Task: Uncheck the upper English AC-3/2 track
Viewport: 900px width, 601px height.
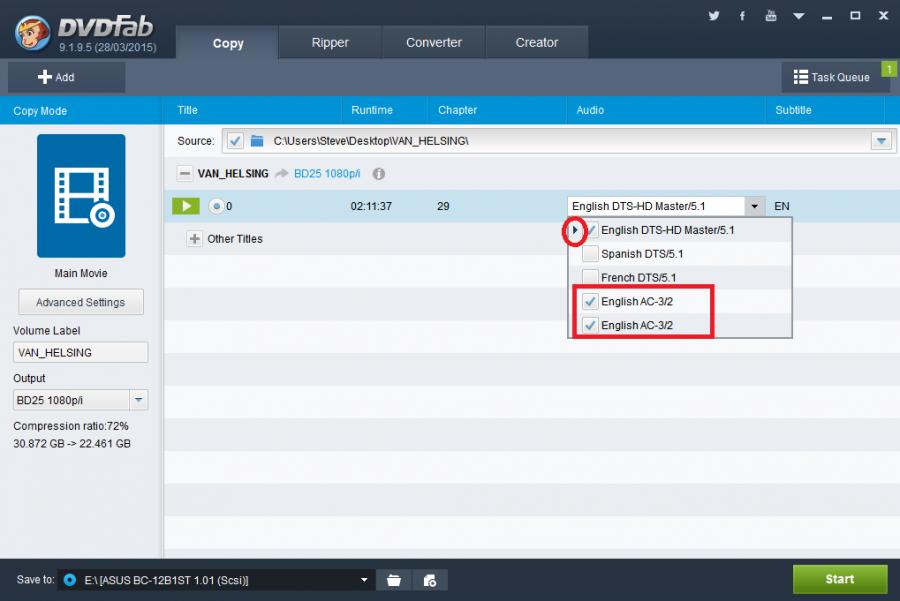Action: pyautogui.click(x=589, y=301)
